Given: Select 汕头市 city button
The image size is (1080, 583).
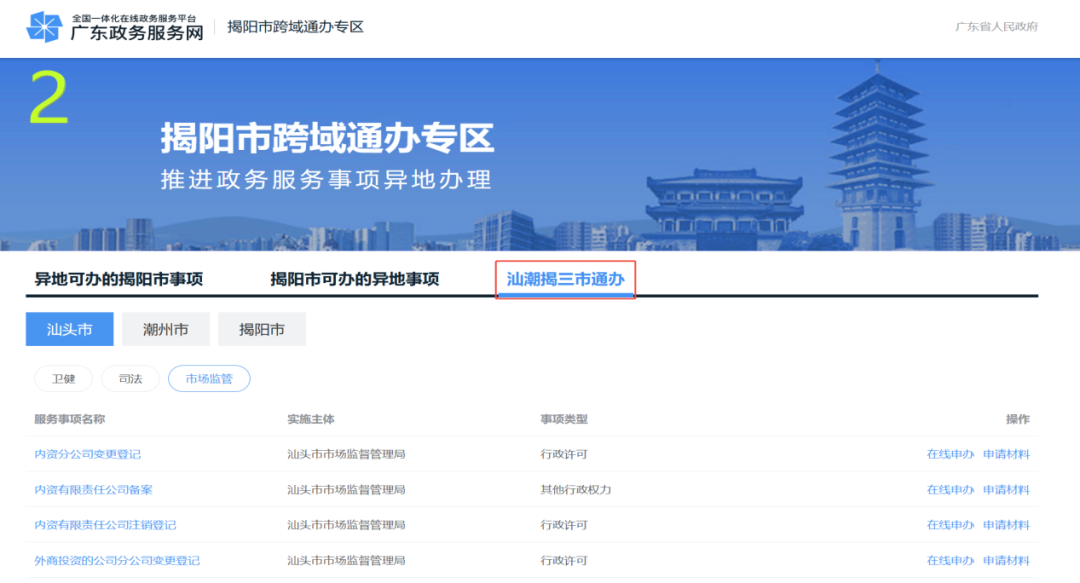Looking at the screenshot, I should click(69, 329).
